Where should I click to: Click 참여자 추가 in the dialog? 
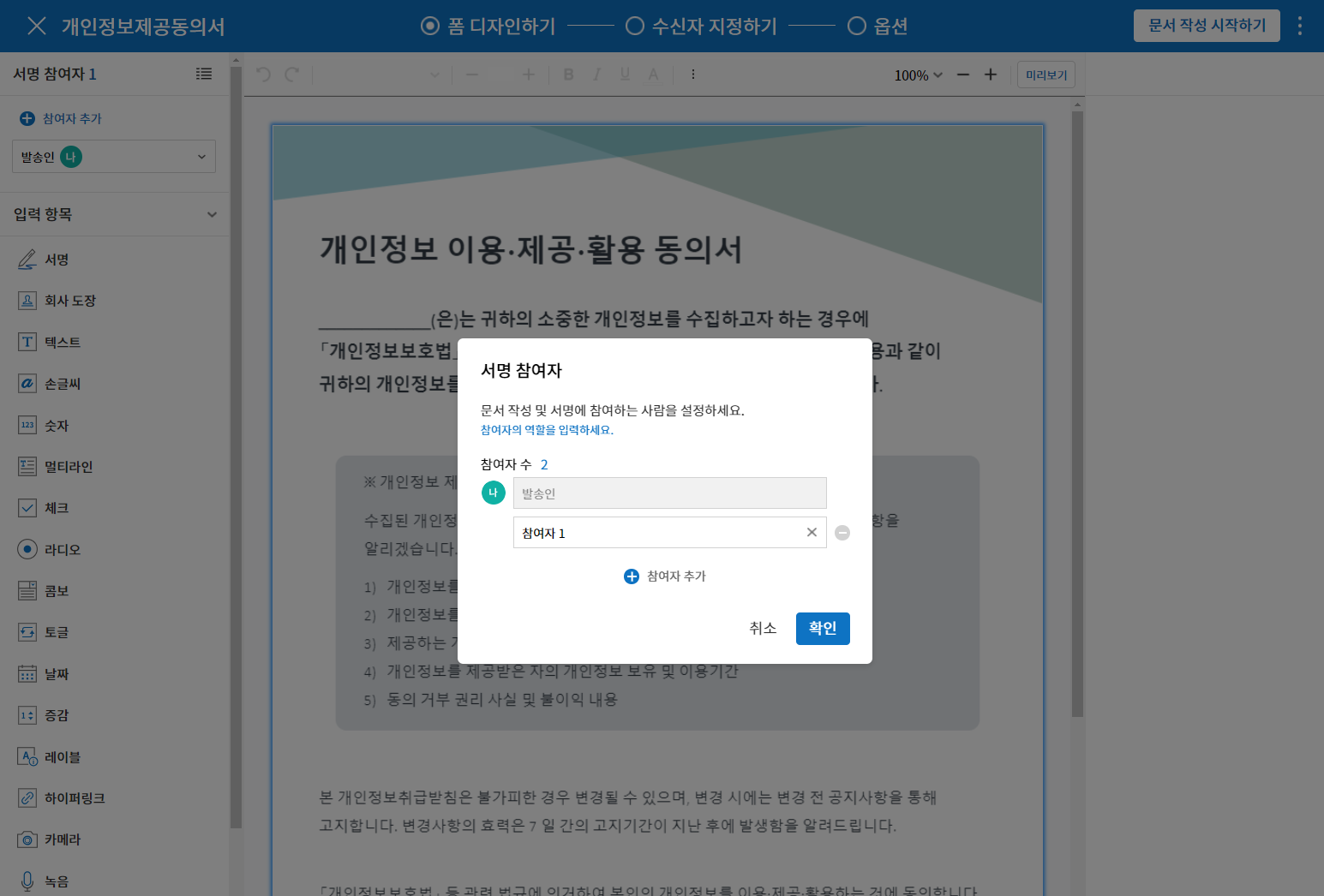click(x=665, y=576)
